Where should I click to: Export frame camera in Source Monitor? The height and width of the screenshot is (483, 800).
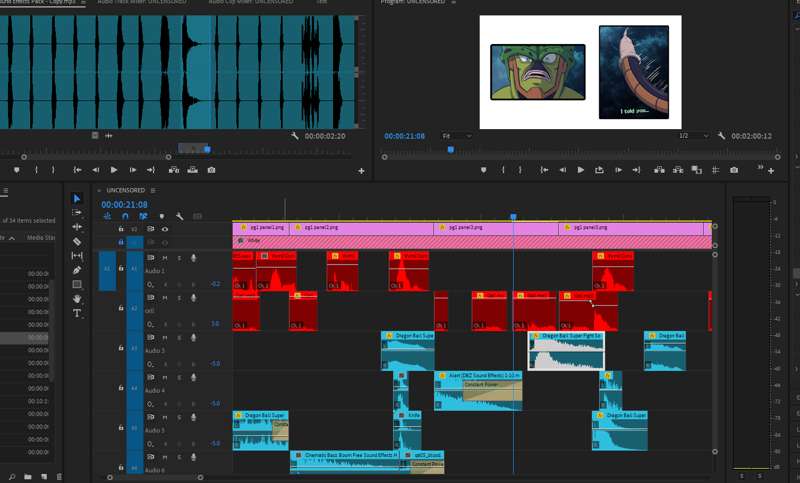pyautogui.click(x=211, y=170)
